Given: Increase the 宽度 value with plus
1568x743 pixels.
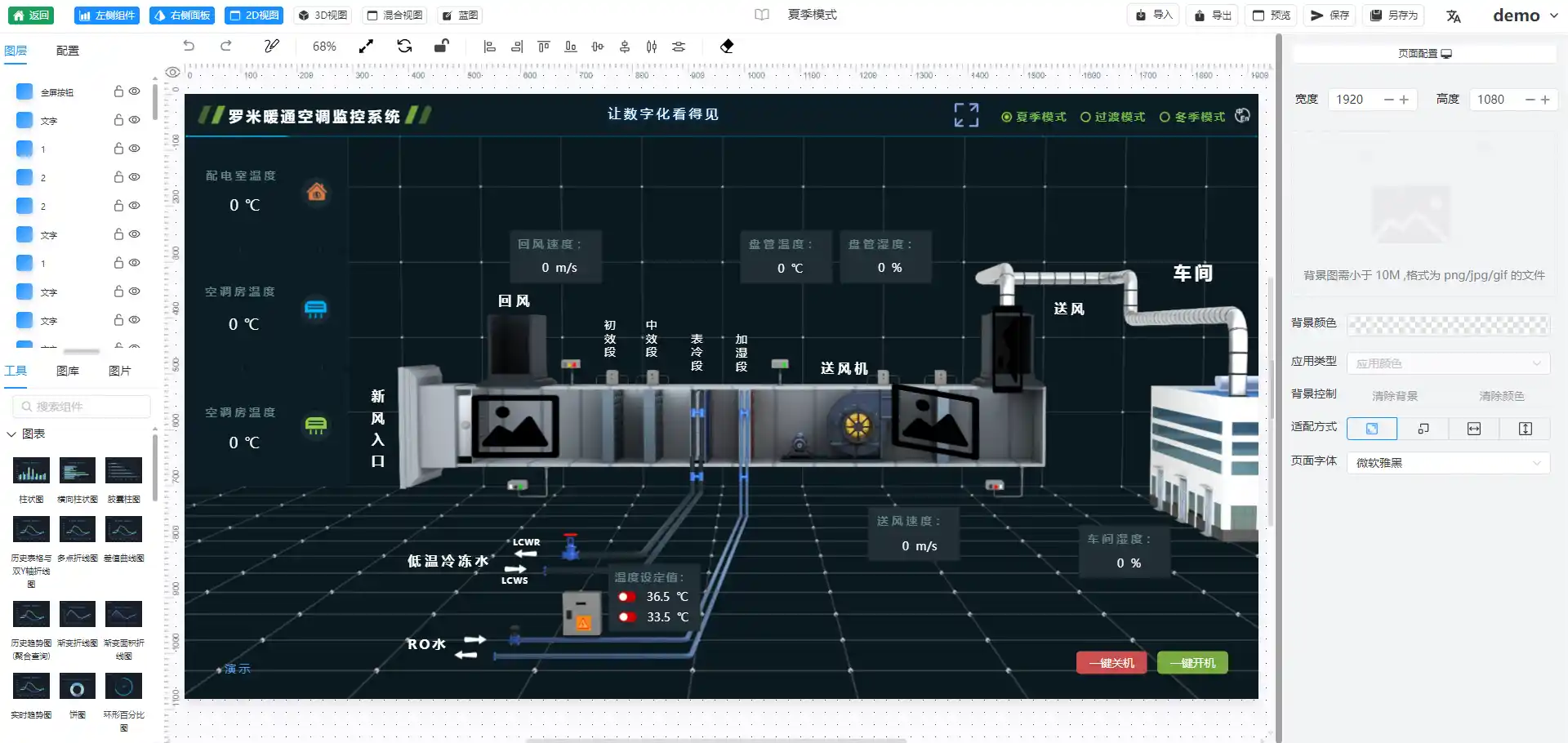Looking at the screenshot, I should [1404, 100].
